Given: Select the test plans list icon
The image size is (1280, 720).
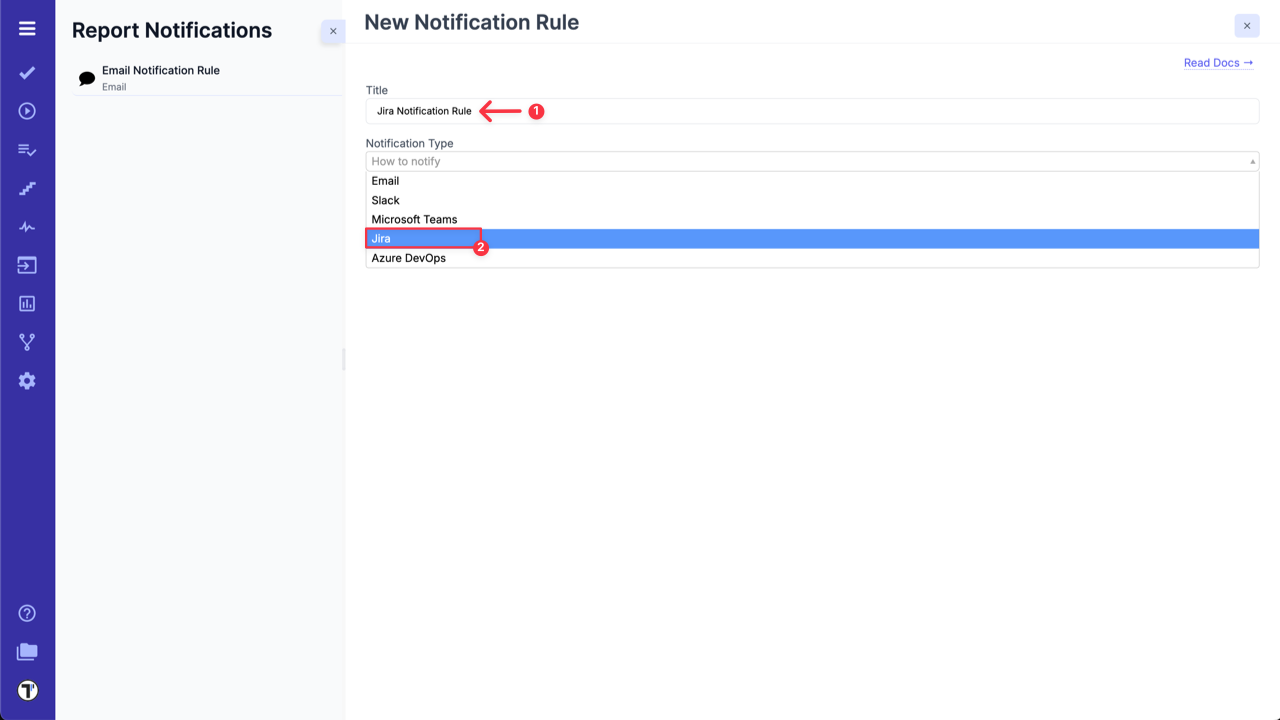Looking at the screenshot, I should pyautogui.click(x=27, y=149).
